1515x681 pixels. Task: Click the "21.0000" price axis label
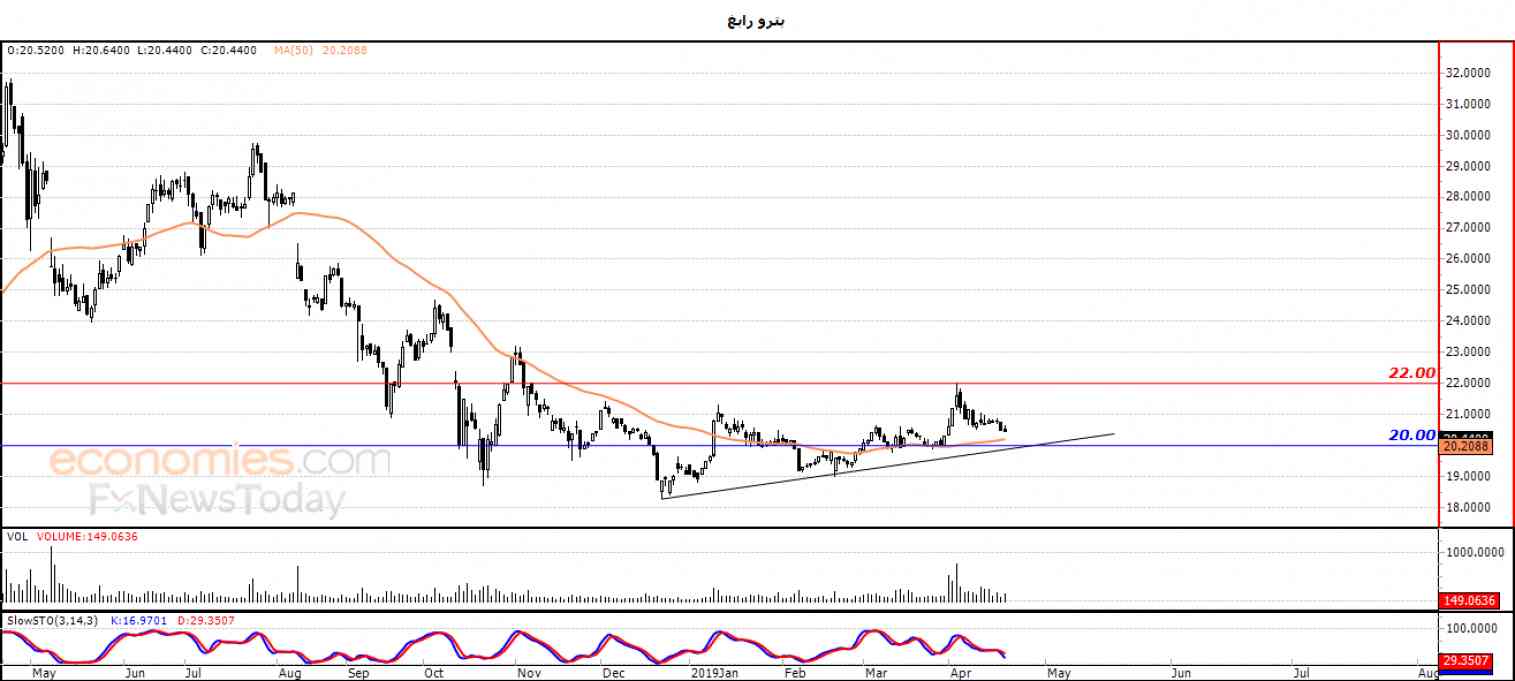point(1468,414)
